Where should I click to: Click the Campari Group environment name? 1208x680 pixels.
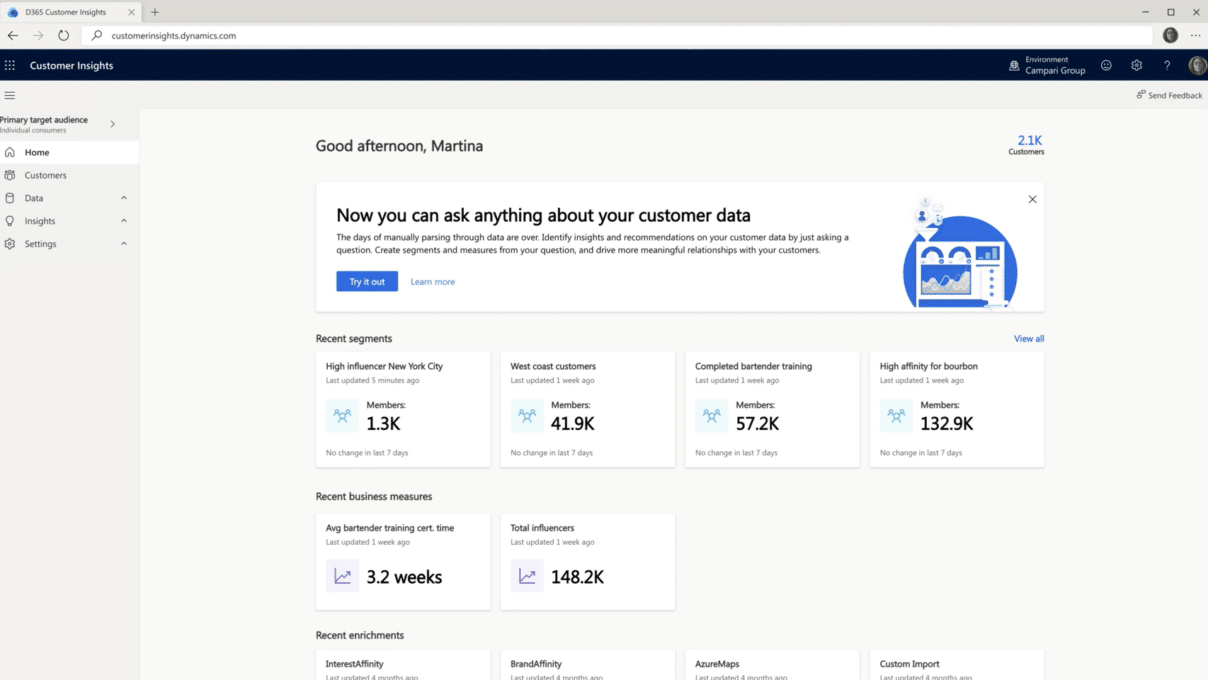pyautogui.click(x=1055, y=71)
